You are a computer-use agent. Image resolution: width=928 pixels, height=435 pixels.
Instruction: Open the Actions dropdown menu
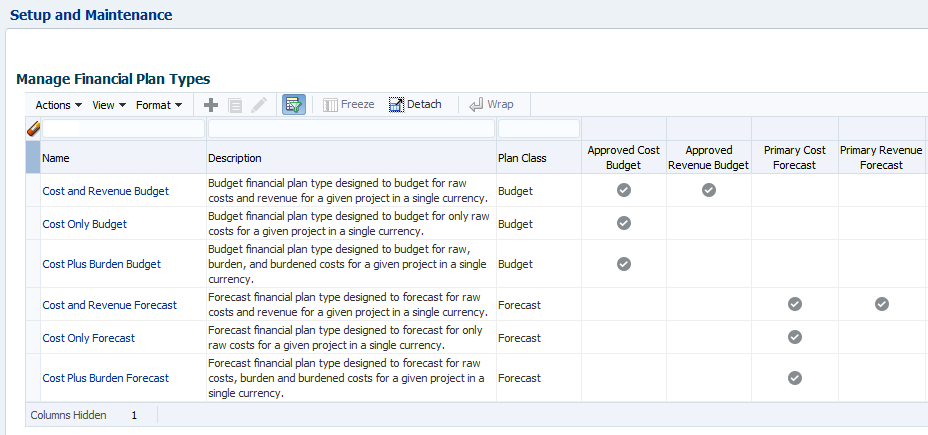[x=58, y=105]
